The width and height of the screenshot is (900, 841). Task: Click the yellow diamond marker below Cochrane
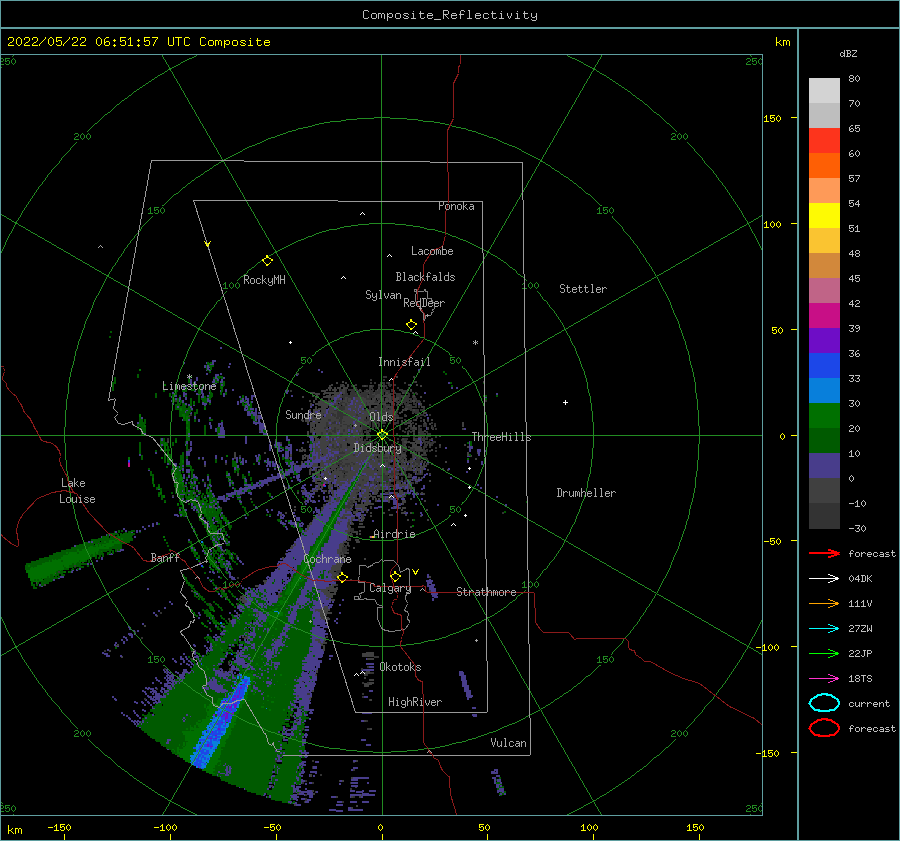[343, 578]
